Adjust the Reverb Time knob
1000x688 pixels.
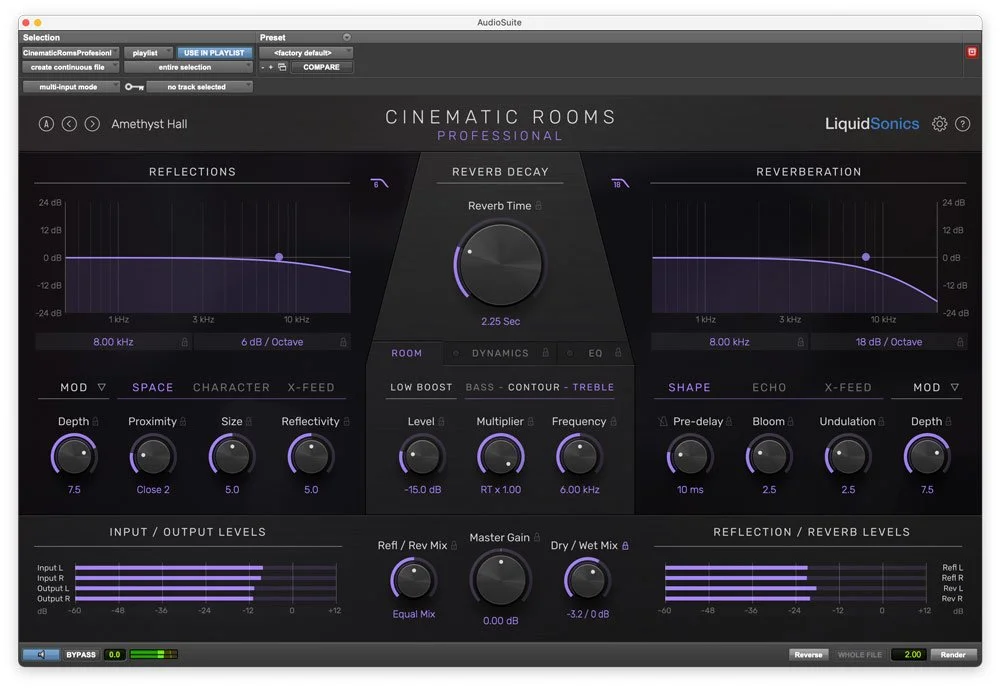[x=499, y=262]
